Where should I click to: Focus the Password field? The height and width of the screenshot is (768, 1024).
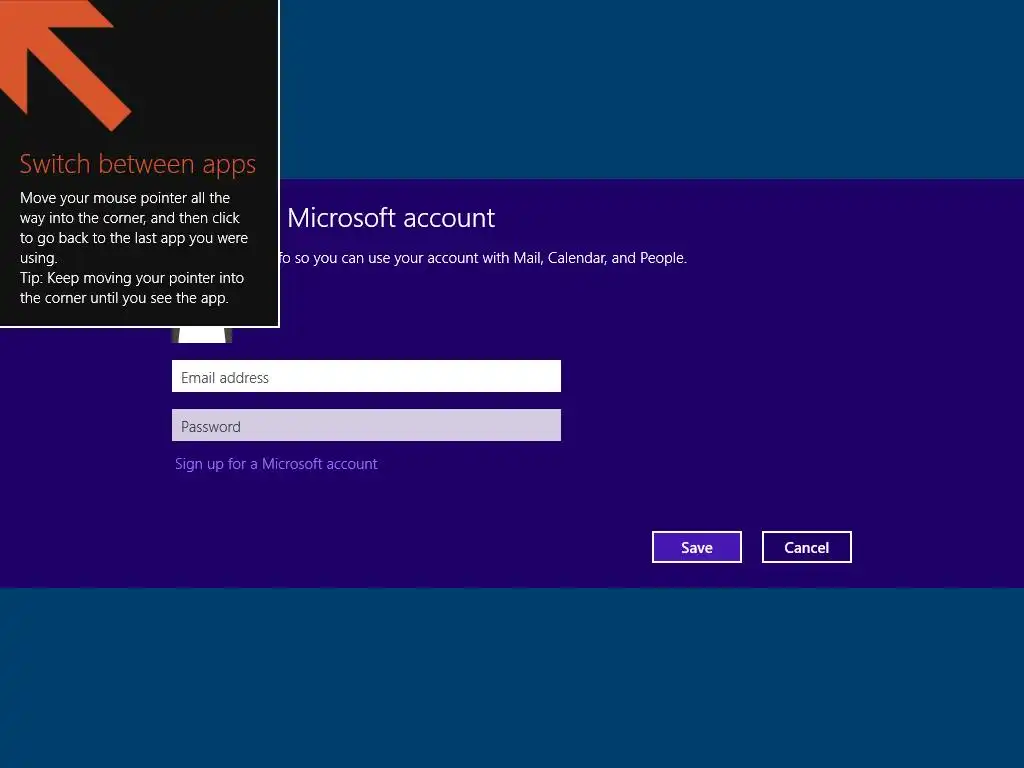tap(366, 425)
